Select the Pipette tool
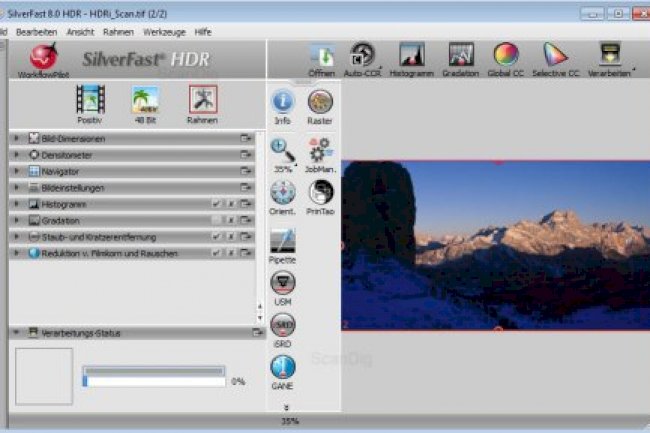Viewport: 650px width, 433px height. coord(283,244)
